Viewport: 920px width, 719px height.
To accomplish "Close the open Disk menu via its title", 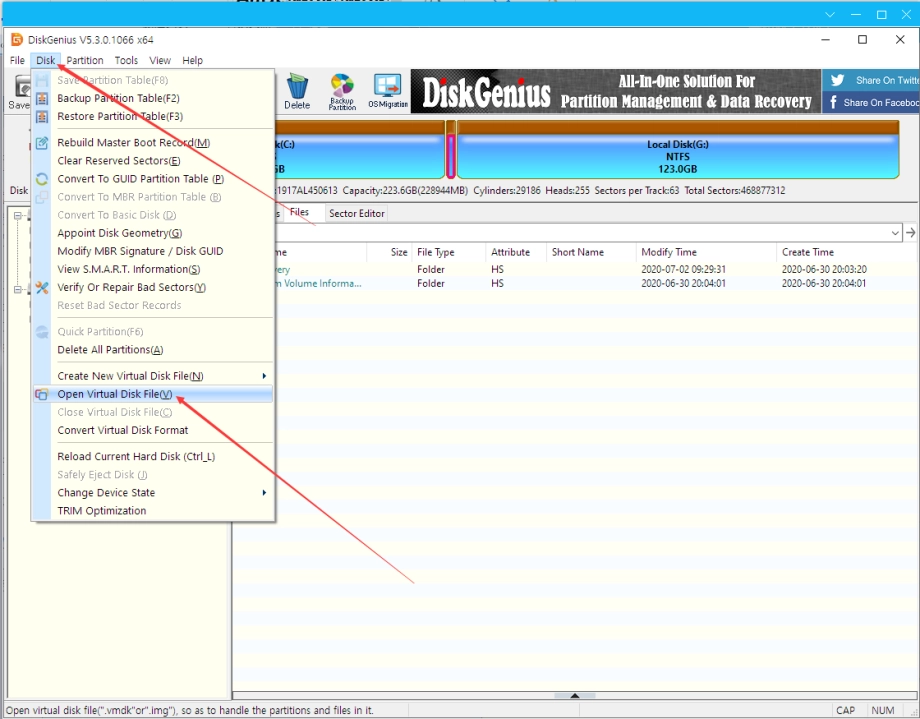I will (x=45, y=60).
